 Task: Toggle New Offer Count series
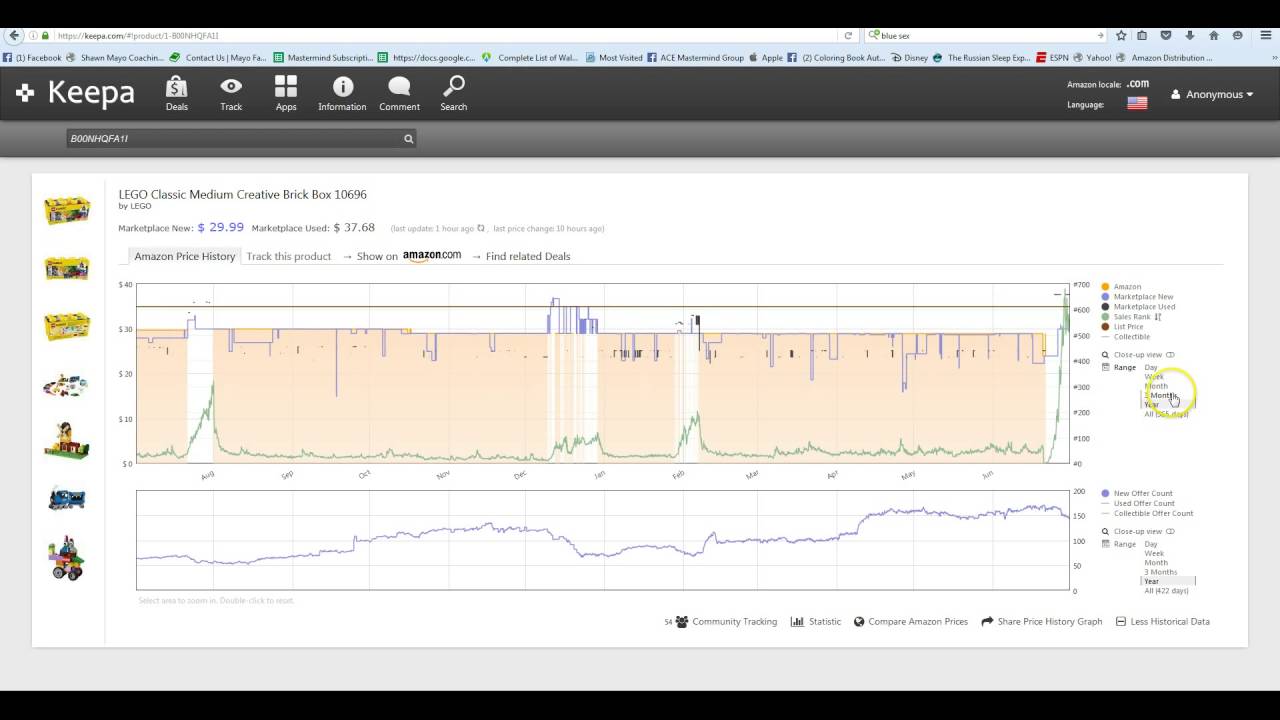point(1137,493)
